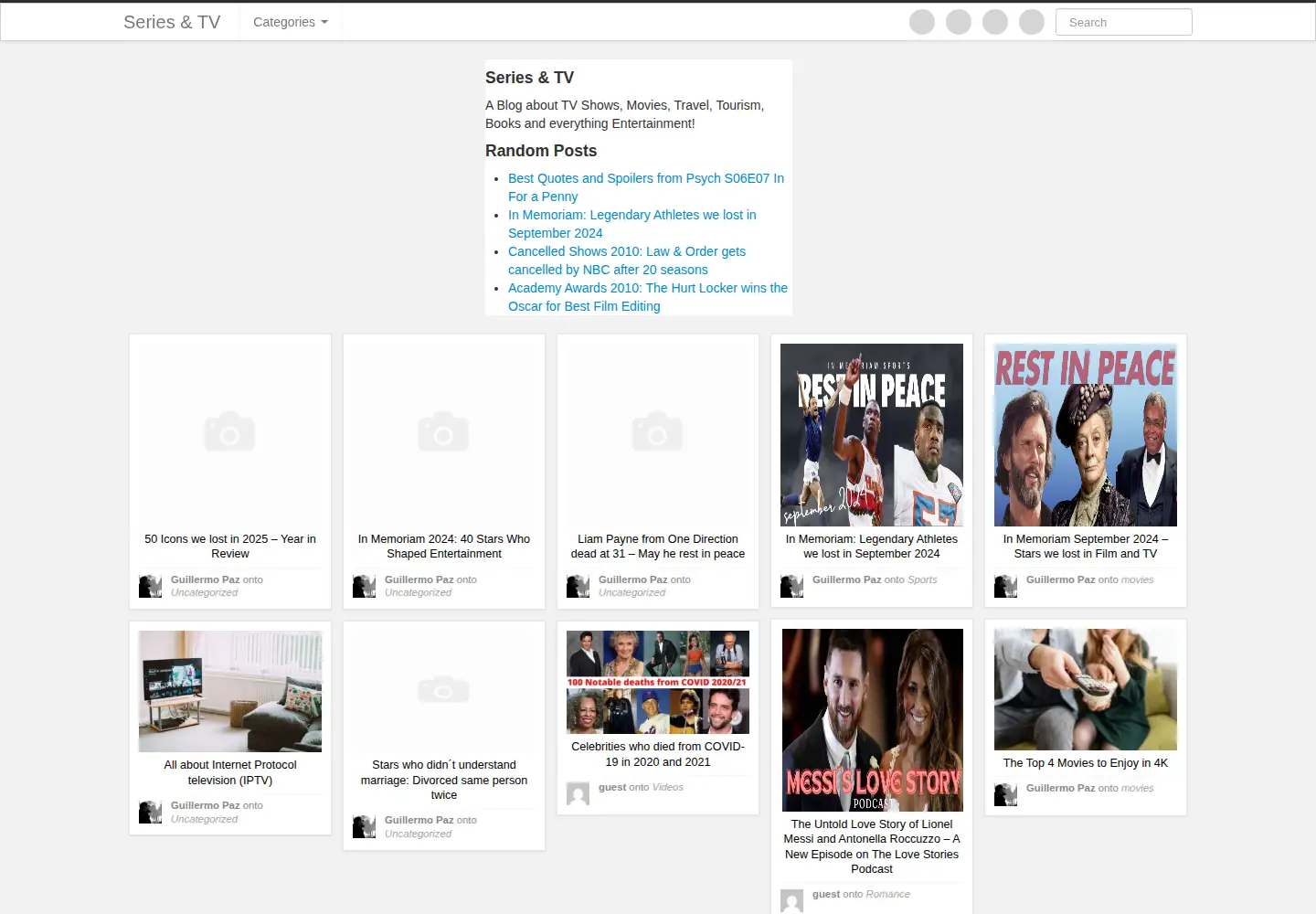Open 'Cancelled Shows 2010: Law & Order' link
1316x914 pixels.
[x=627, y=260]
